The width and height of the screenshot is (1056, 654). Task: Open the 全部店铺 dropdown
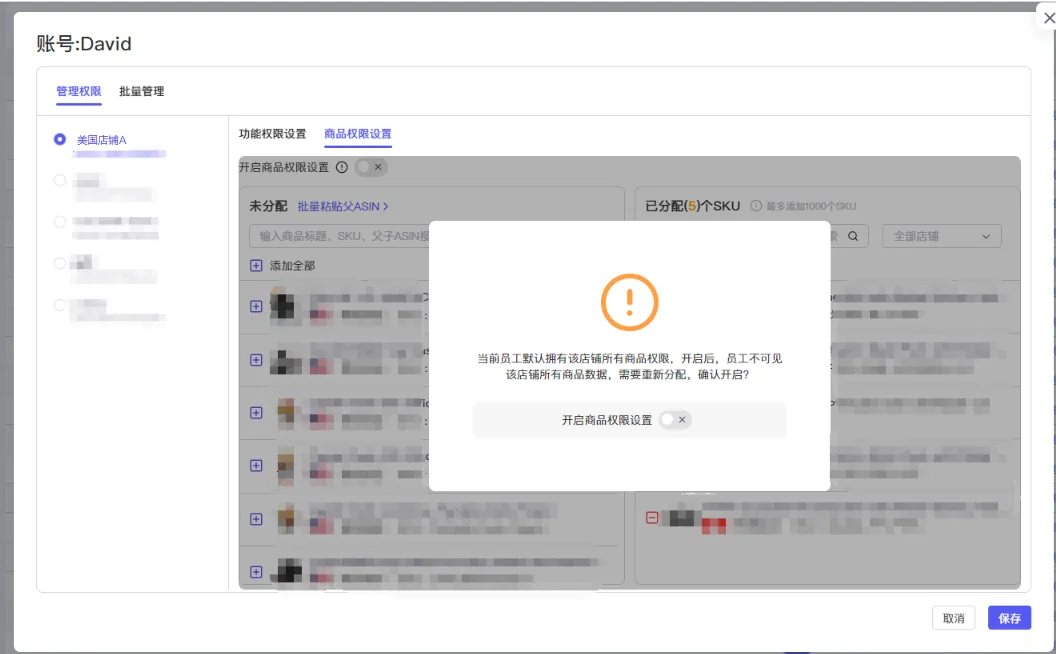pyautogui.click(x=942, y=236)
